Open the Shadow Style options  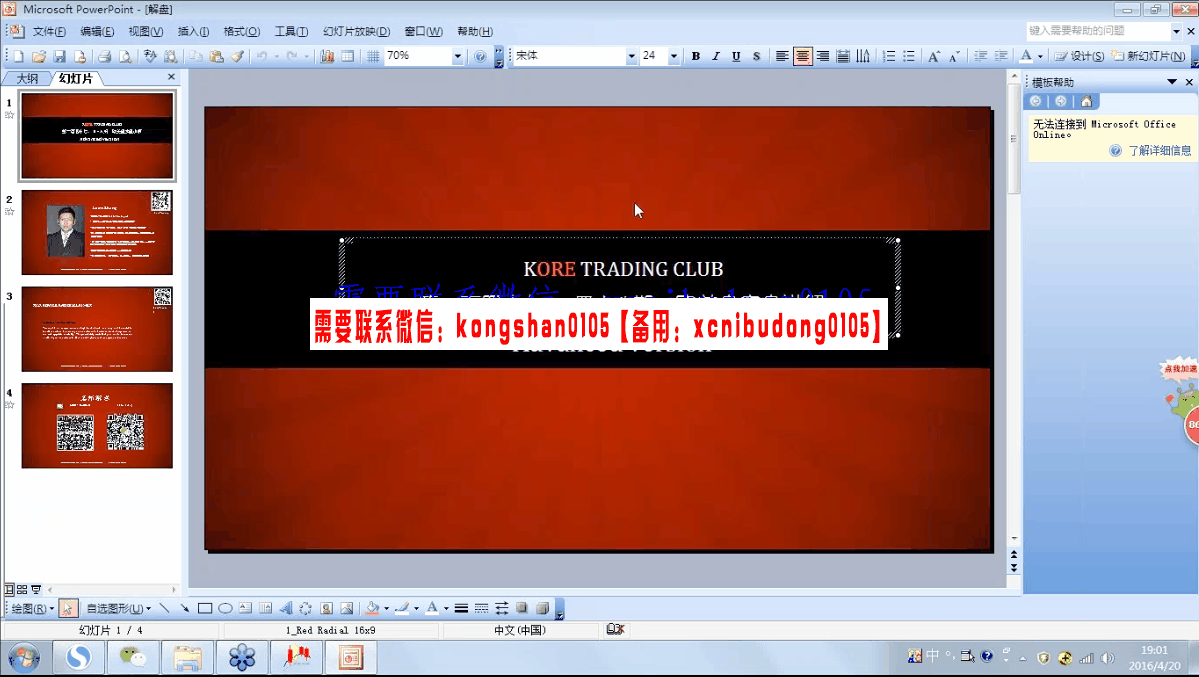(x=522, y=608)
